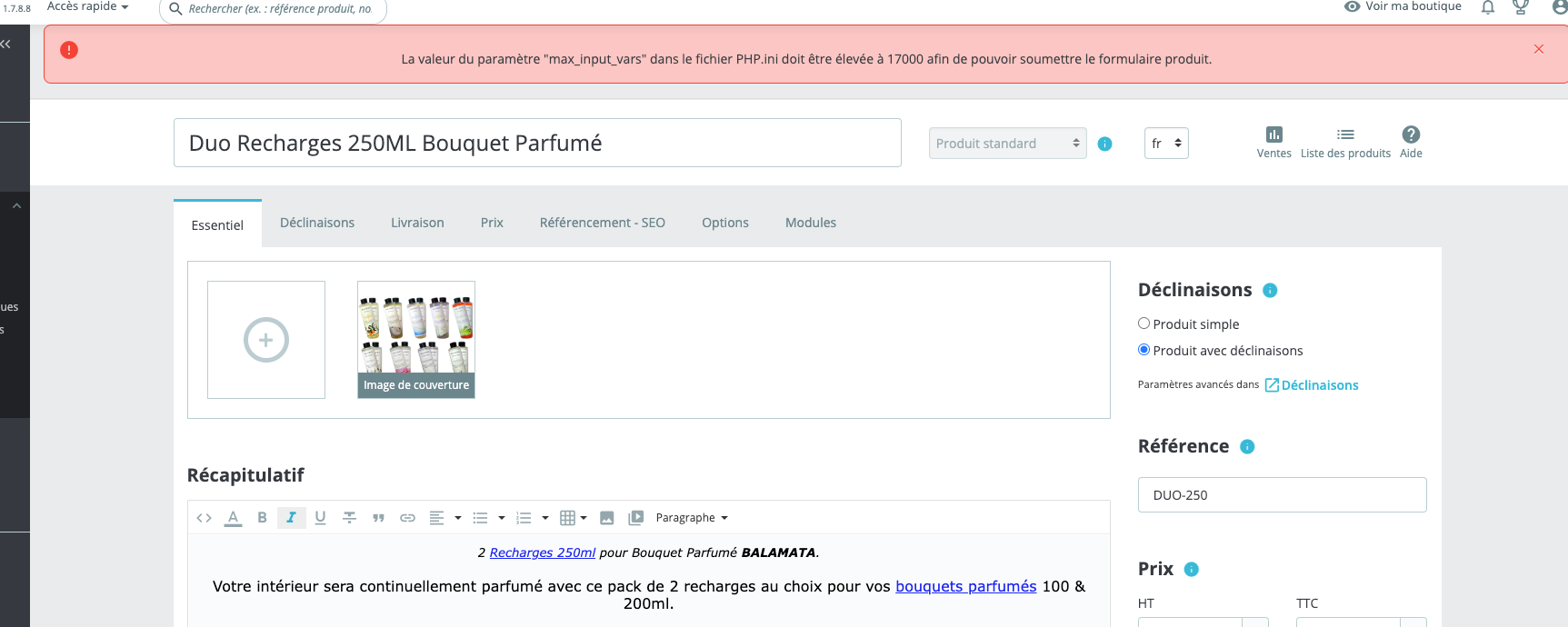The image size is (1568, 627).
Task: Show info tooltip next to Prix heading
Action: tap(1192, 570)
